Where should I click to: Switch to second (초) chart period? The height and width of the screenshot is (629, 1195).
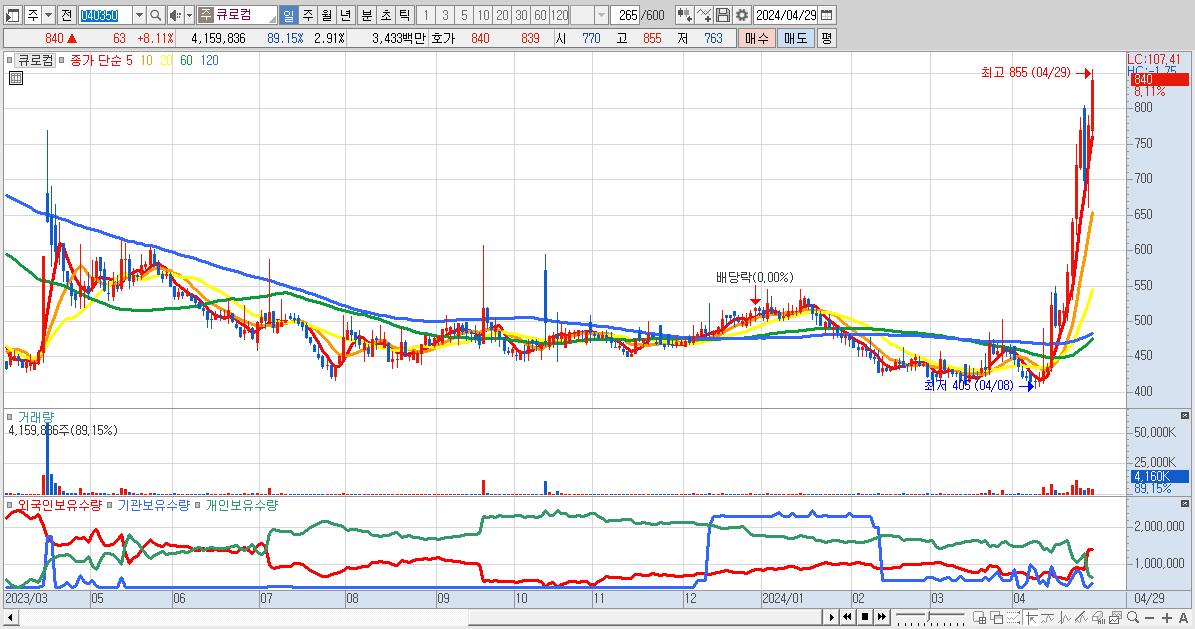click(386, 15)
